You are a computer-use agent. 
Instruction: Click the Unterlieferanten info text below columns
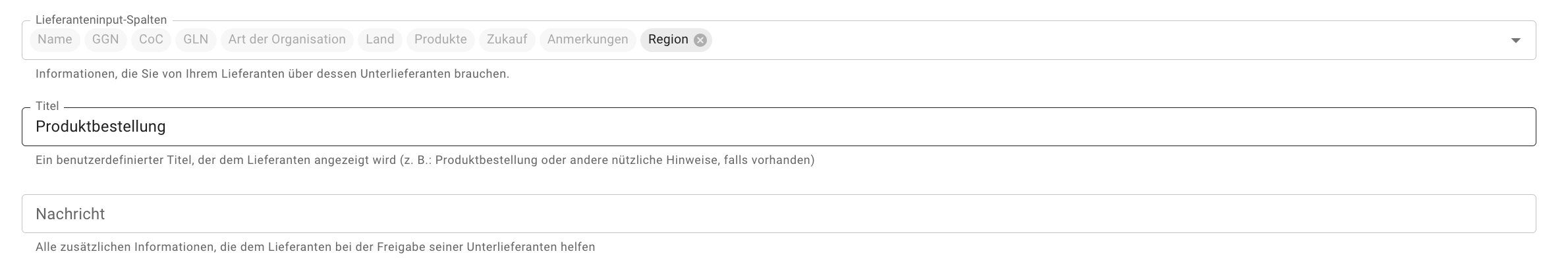click(272, 74)
